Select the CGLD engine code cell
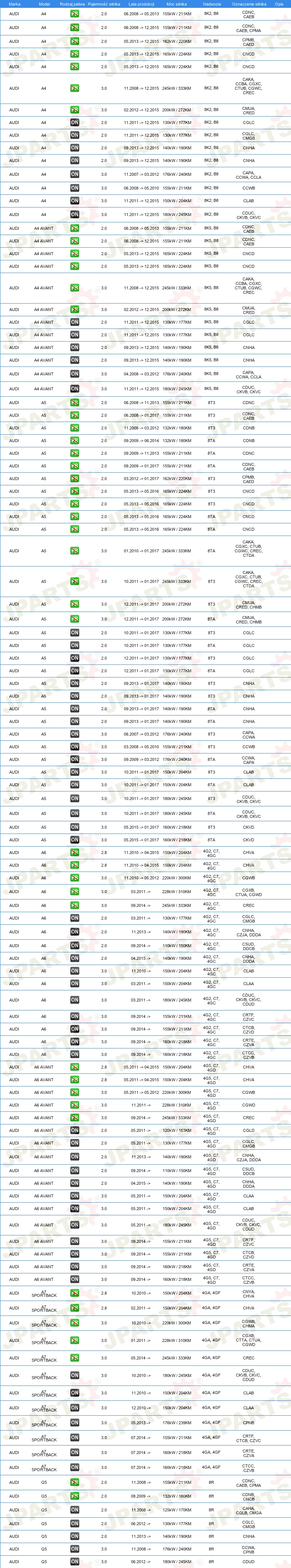291x1568 pixels. [x=249, y=1130]
